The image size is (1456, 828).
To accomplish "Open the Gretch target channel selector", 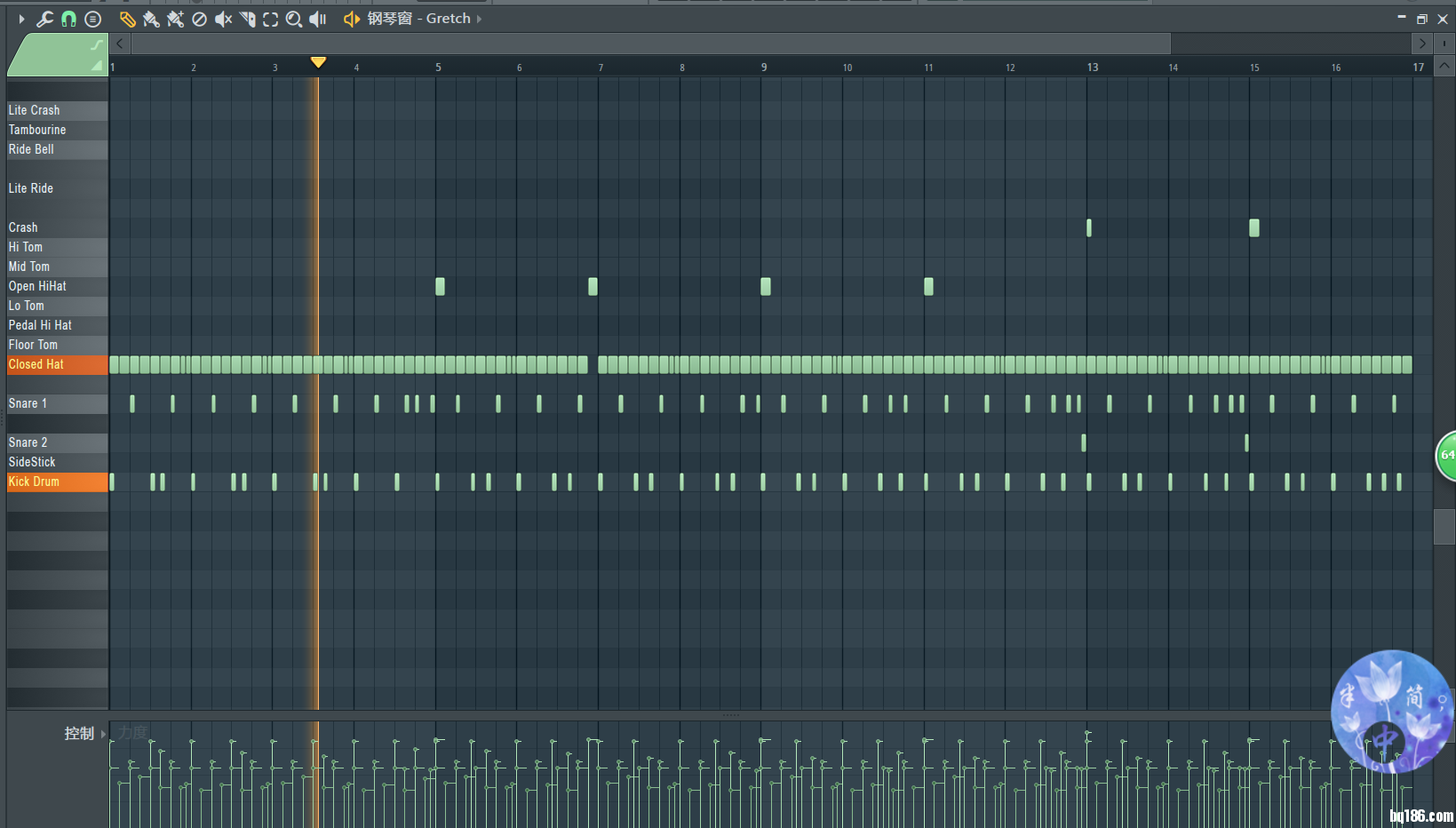I will [418, 19].
